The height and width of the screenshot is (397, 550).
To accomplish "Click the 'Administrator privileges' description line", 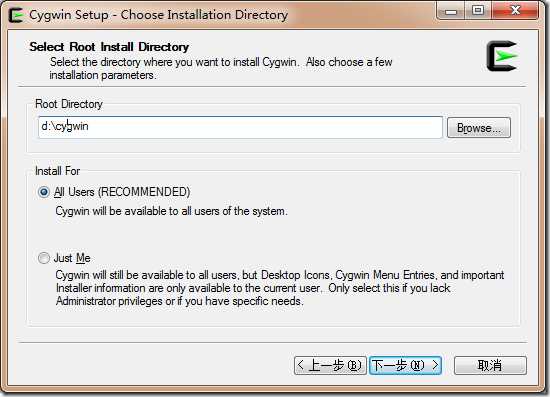I will [179, 301].
